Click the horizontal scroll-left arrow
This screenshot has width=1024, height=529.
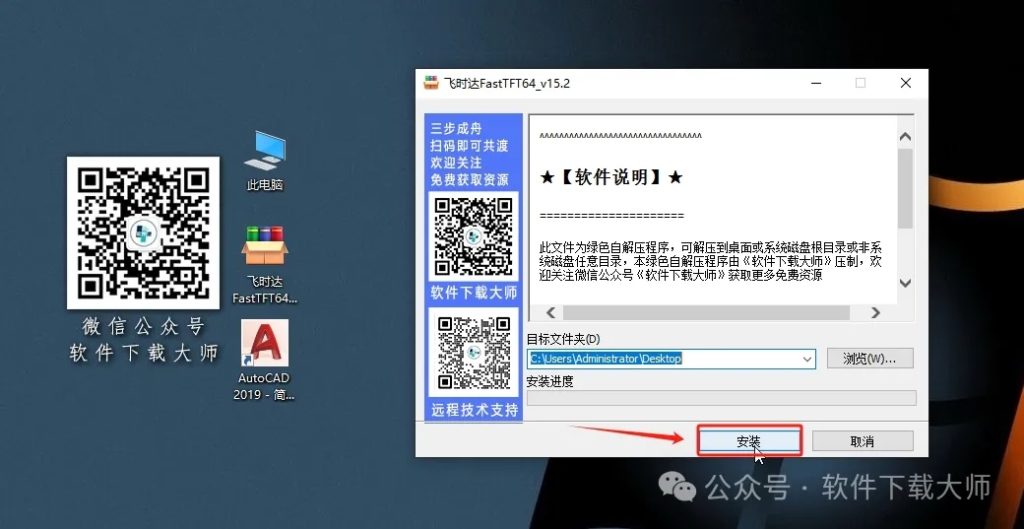[x=551, y=312]
